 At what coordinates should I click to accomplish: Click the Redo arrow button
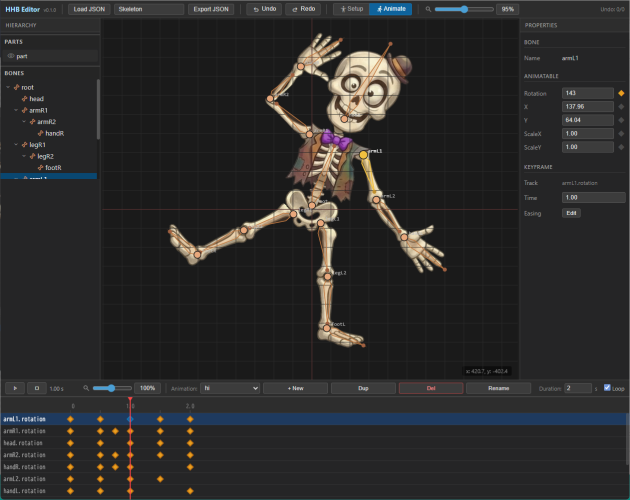click(x=305, y=8)
